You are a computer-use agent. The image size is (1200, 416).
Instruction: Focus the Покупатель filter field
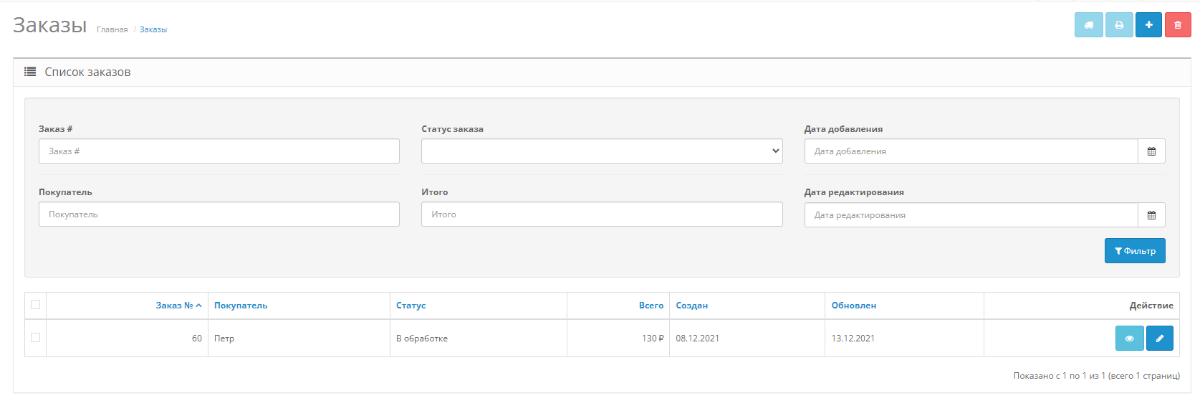click(219, 215)
